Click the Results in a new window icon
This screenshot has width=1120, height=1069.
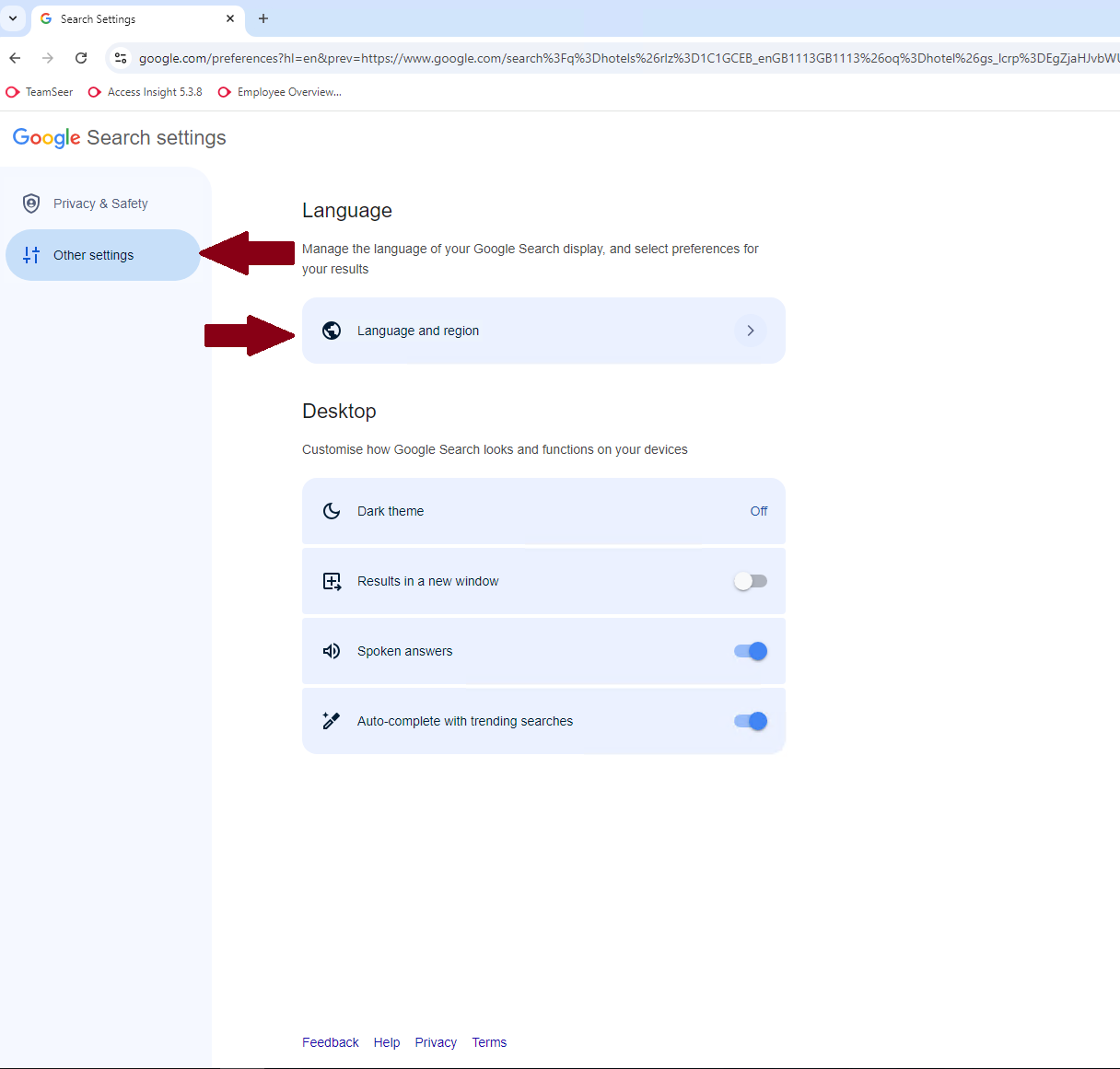pyautogui.click(x=332, y=581)
